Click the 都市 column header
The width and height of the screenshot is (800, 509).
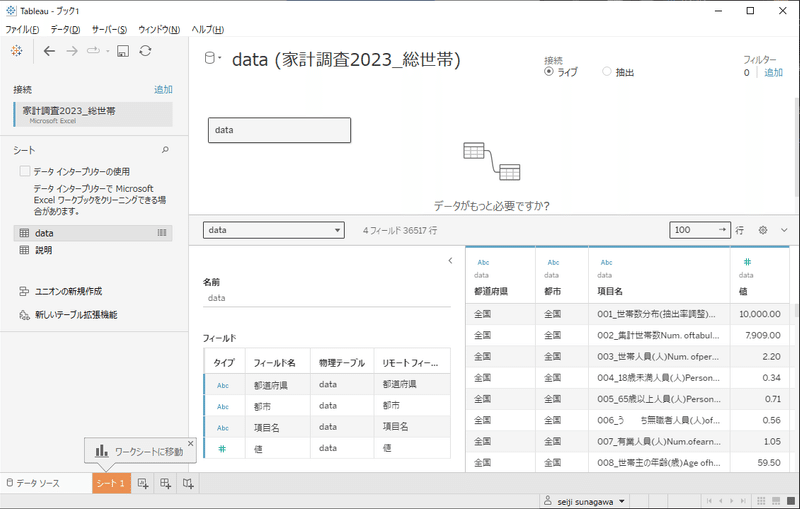point(553,291)
